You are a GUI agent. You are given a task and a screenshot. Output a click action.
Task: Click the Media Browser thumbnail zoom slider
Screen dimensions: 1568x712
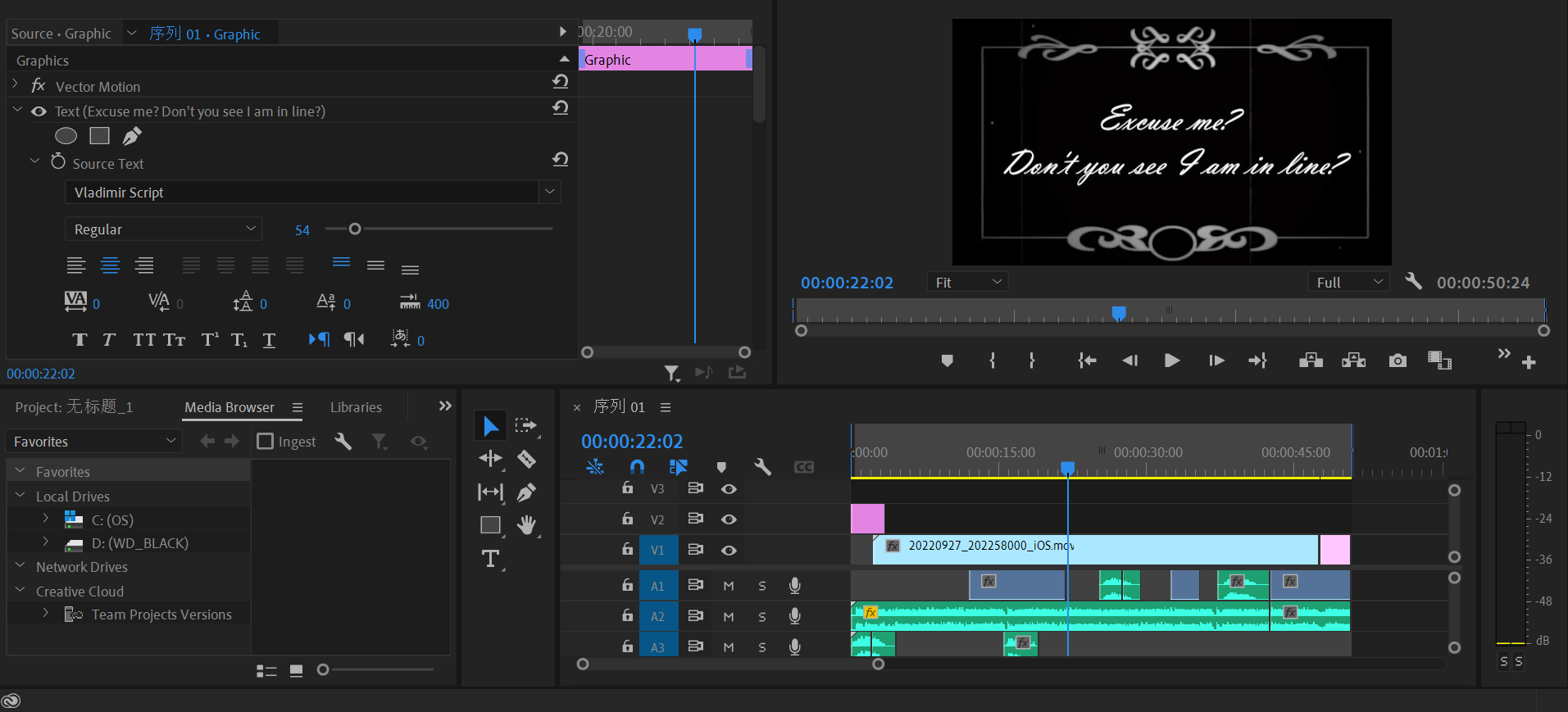tap(323, 669)
